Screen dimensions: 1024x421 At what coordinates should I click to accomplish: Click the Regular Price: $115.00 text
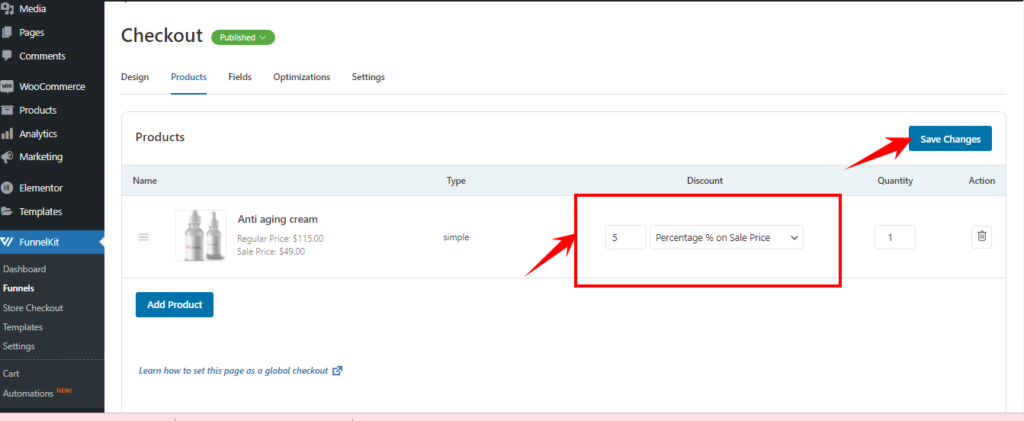point(280,239)
